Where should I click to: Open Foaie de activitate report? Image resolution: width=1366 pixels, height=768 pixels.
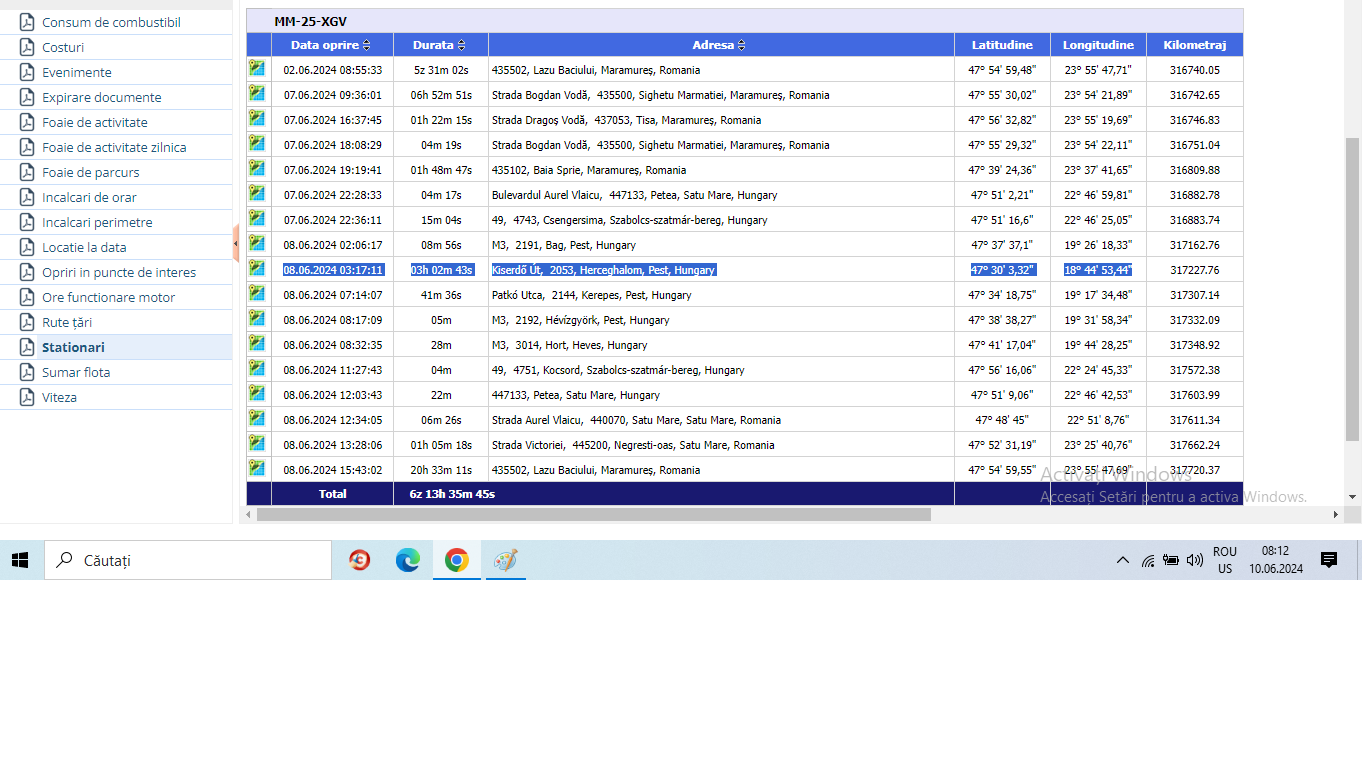95,122
